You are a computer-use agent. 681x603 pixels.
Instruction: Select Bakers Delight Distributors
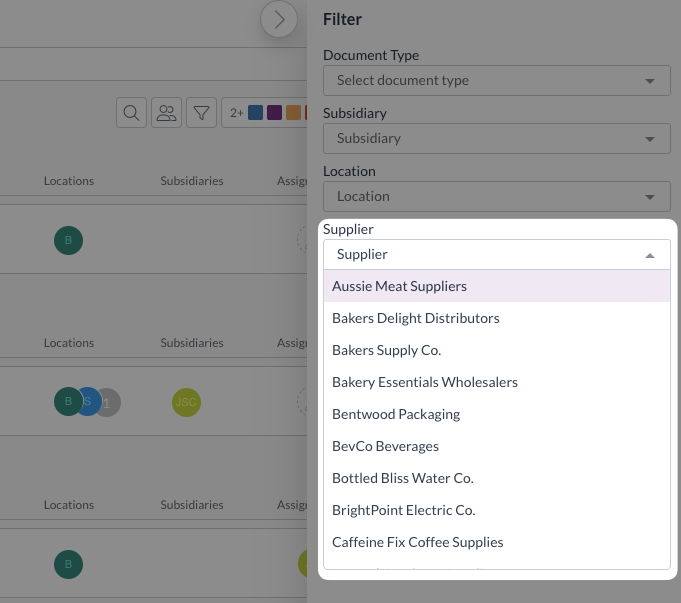tap(415, 318)
